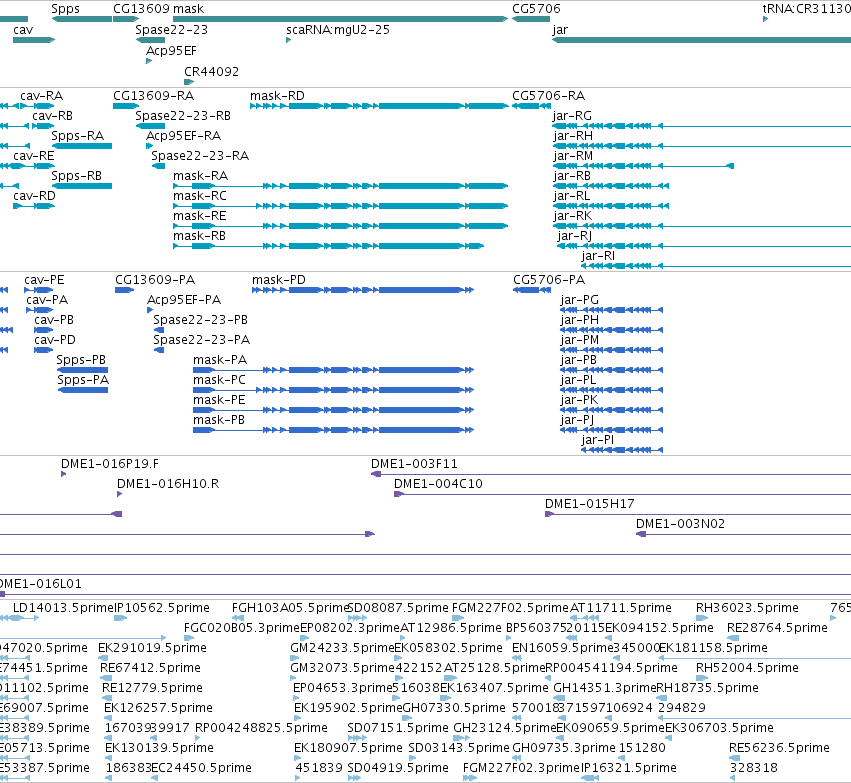Click the Acp95EF gene label

172,51
